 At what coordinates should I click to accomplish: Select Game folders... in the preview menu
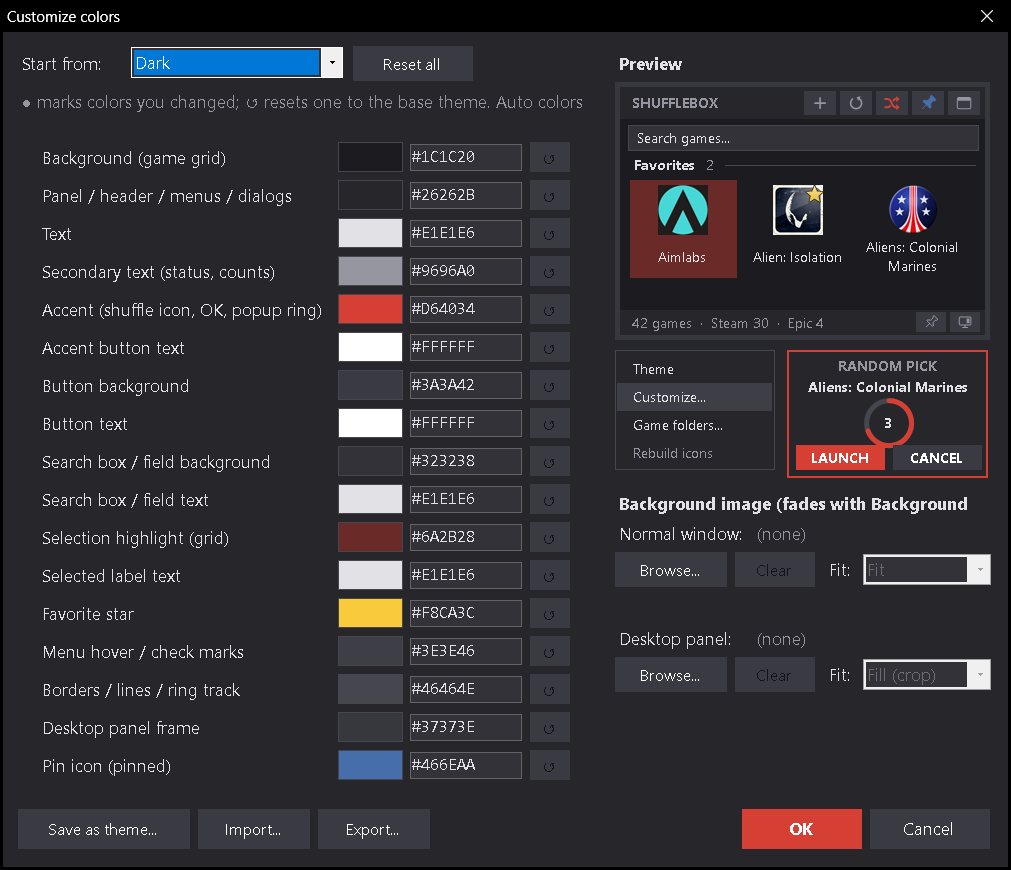(x=694, y=425)
